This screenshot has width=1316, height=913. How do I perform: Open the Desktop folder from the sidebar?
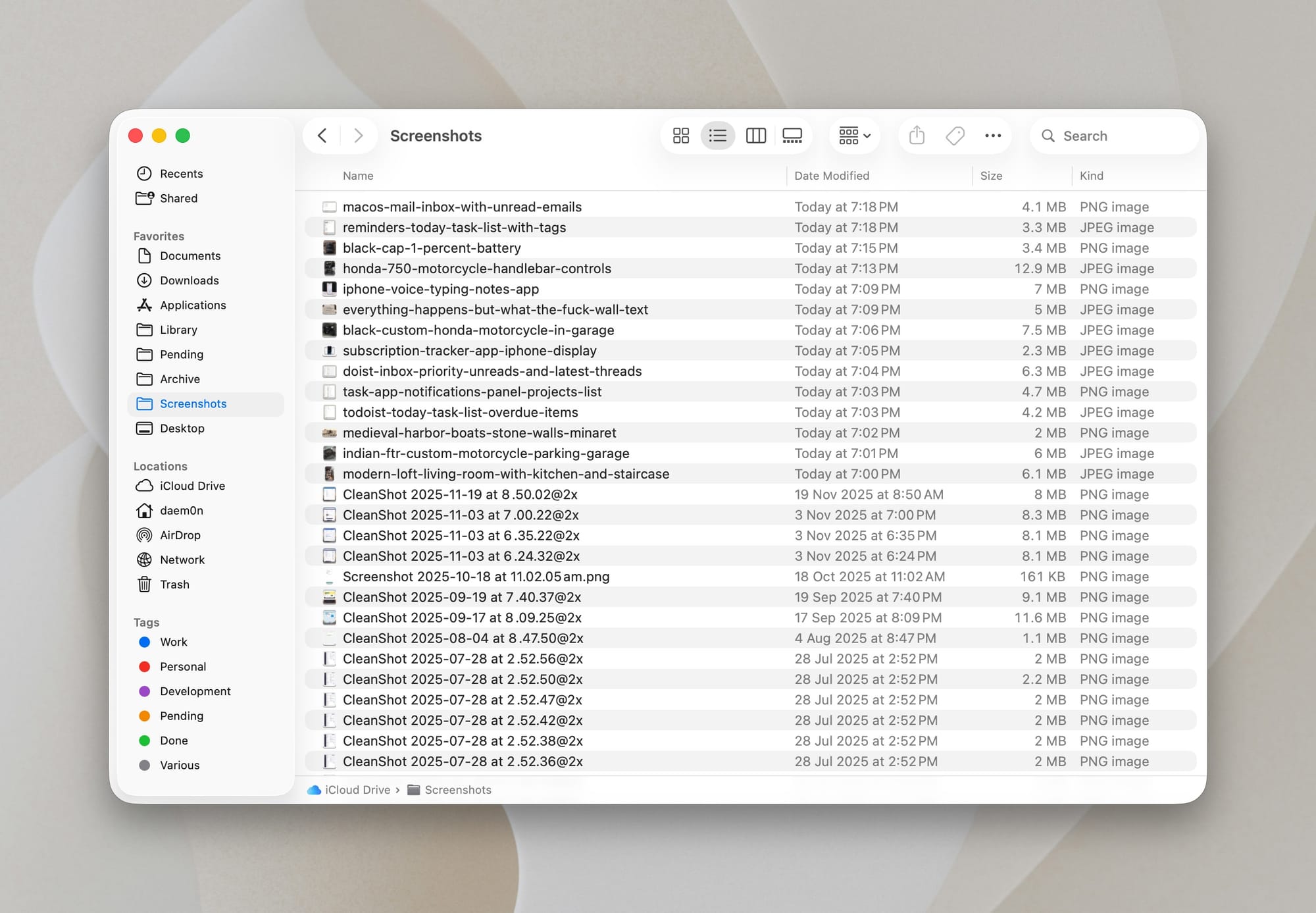[x=182, y=429]
